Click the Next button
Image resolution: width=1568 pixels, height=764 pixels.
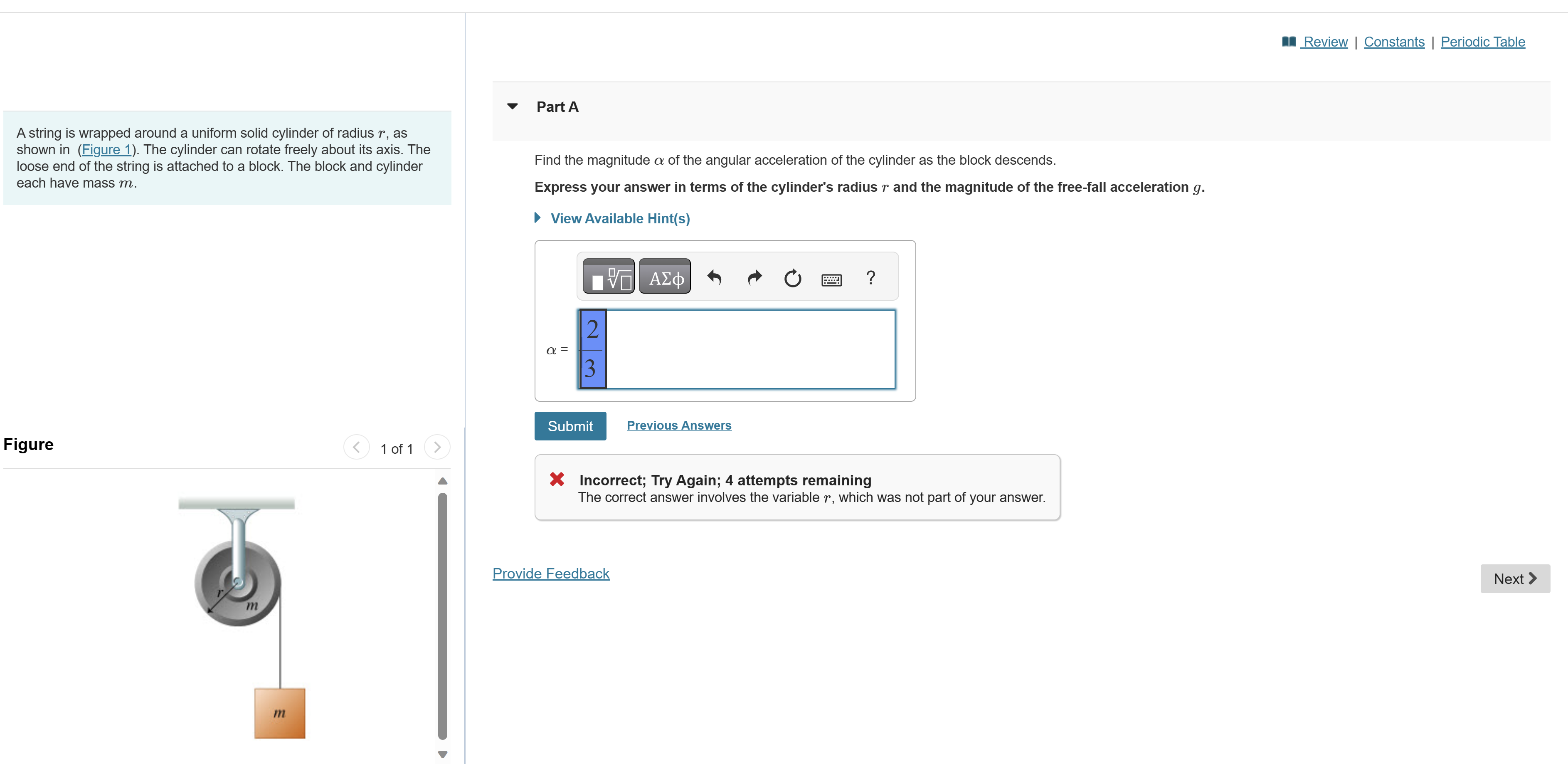tap(1514, 579)
